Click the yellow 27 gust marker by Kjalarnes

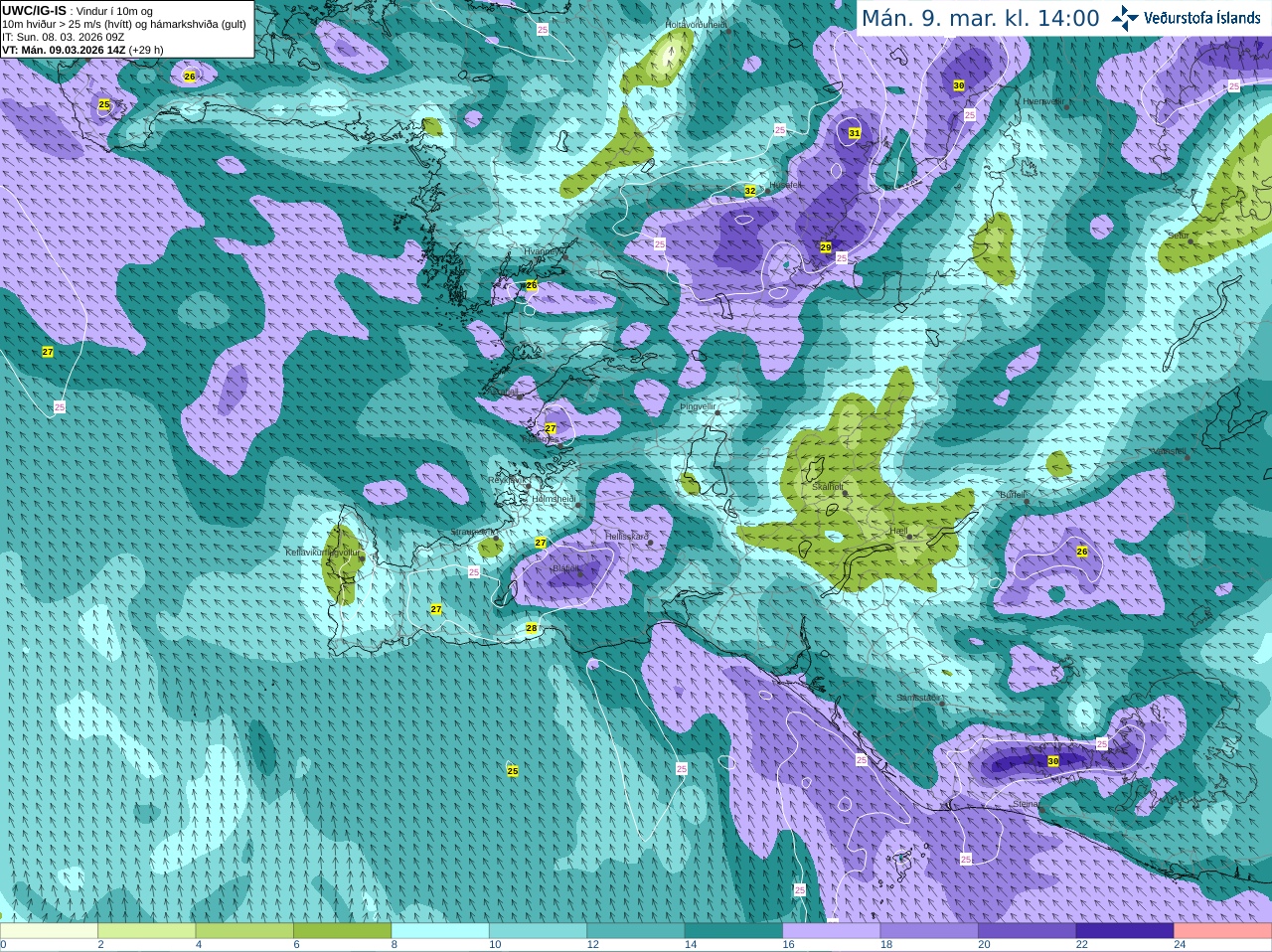point(551,428)
